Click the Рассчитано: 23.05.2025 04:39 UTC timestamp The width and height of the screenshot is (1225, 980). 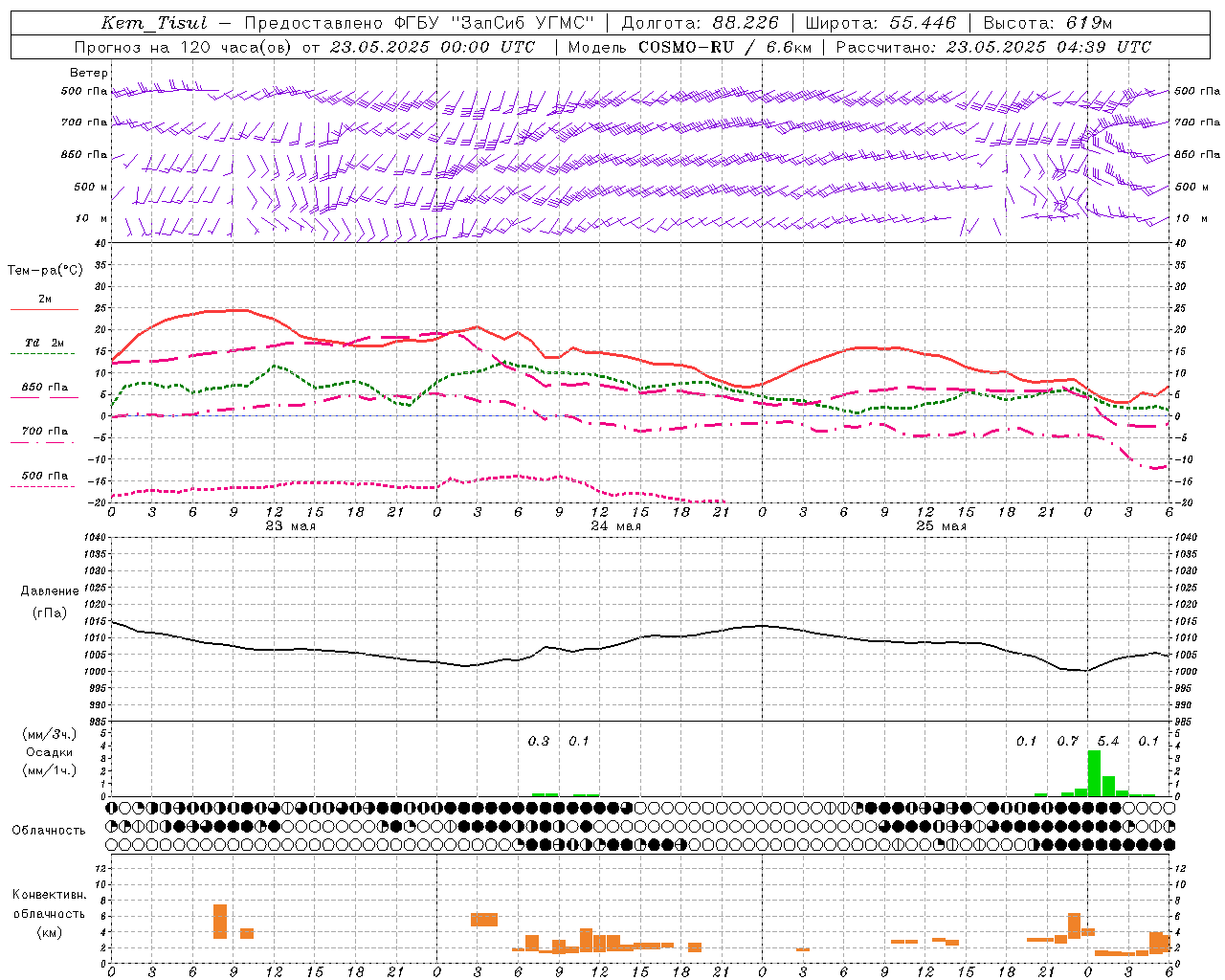[x=993, y=47]
